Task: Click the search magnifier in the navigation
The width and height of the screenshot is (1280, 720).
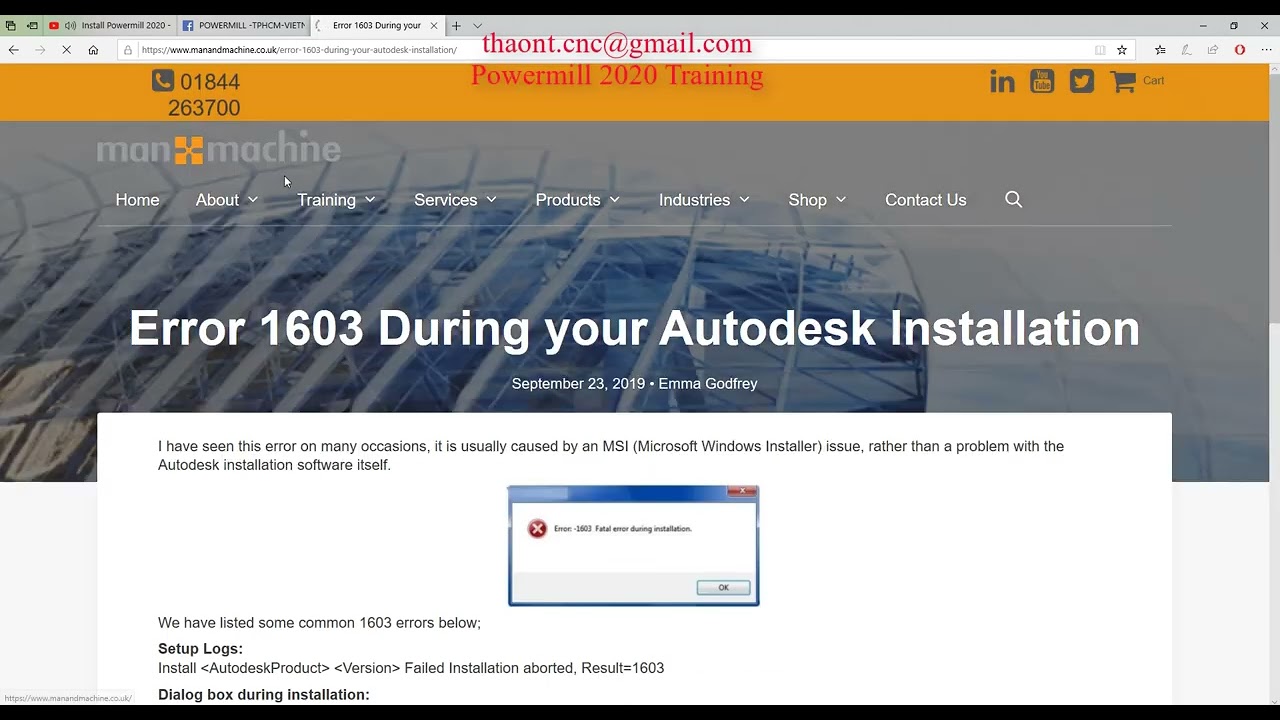Action: [x=1013, y=199]
